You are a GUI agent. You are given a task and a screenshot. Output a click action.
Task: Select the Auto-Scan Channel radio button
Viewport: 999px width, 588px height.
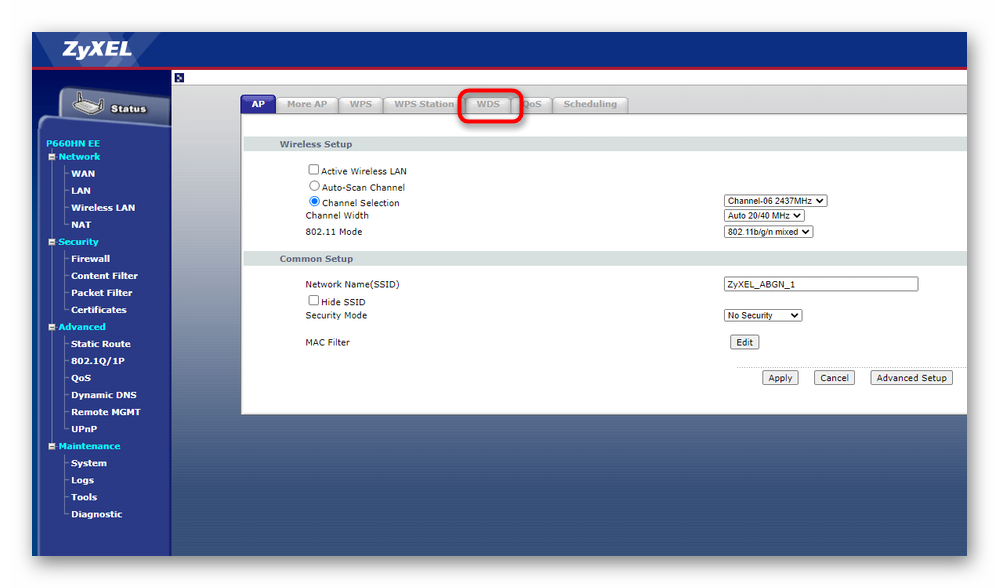pos(314,186)
